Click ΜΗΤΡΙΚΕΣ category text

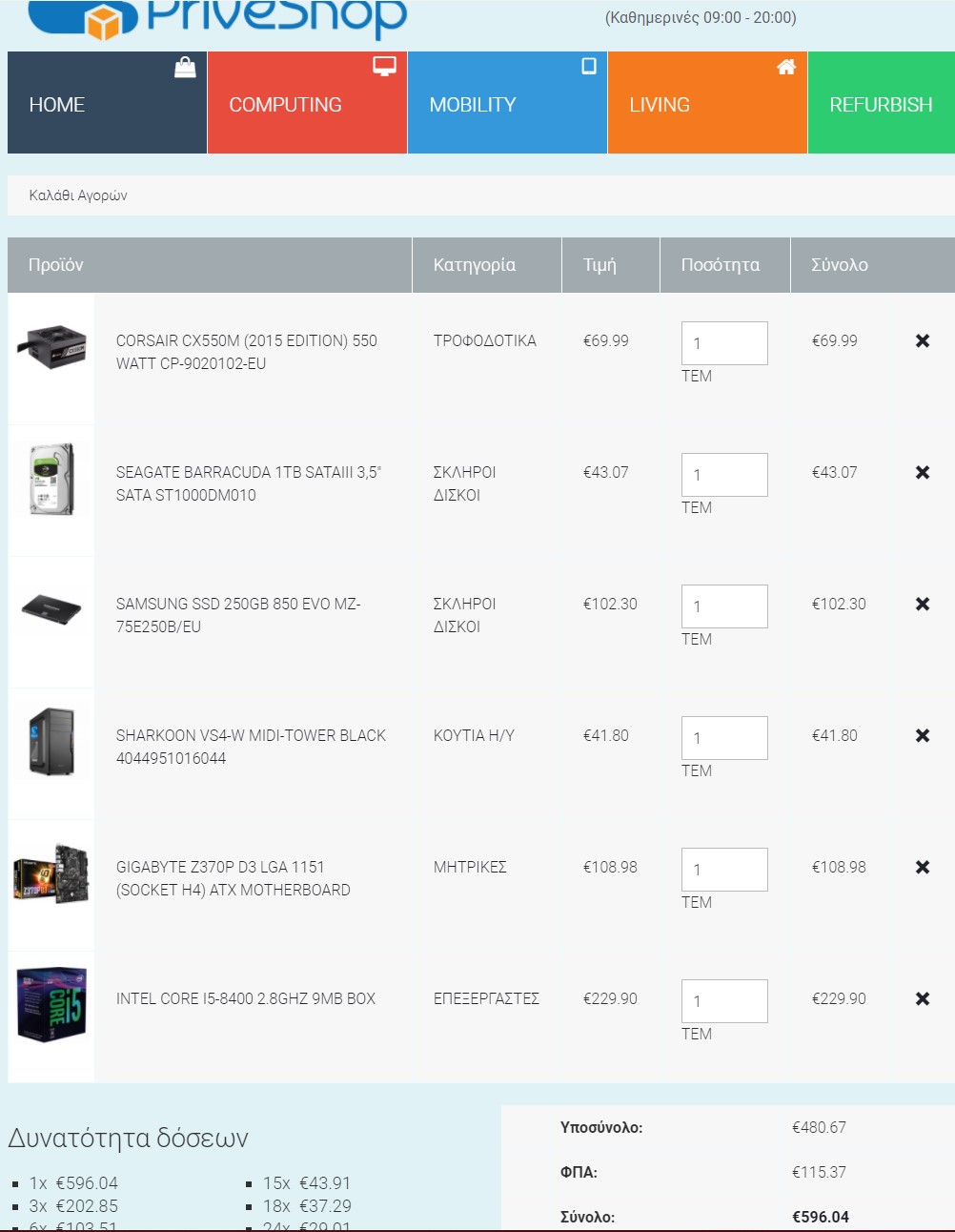[470, 867]
